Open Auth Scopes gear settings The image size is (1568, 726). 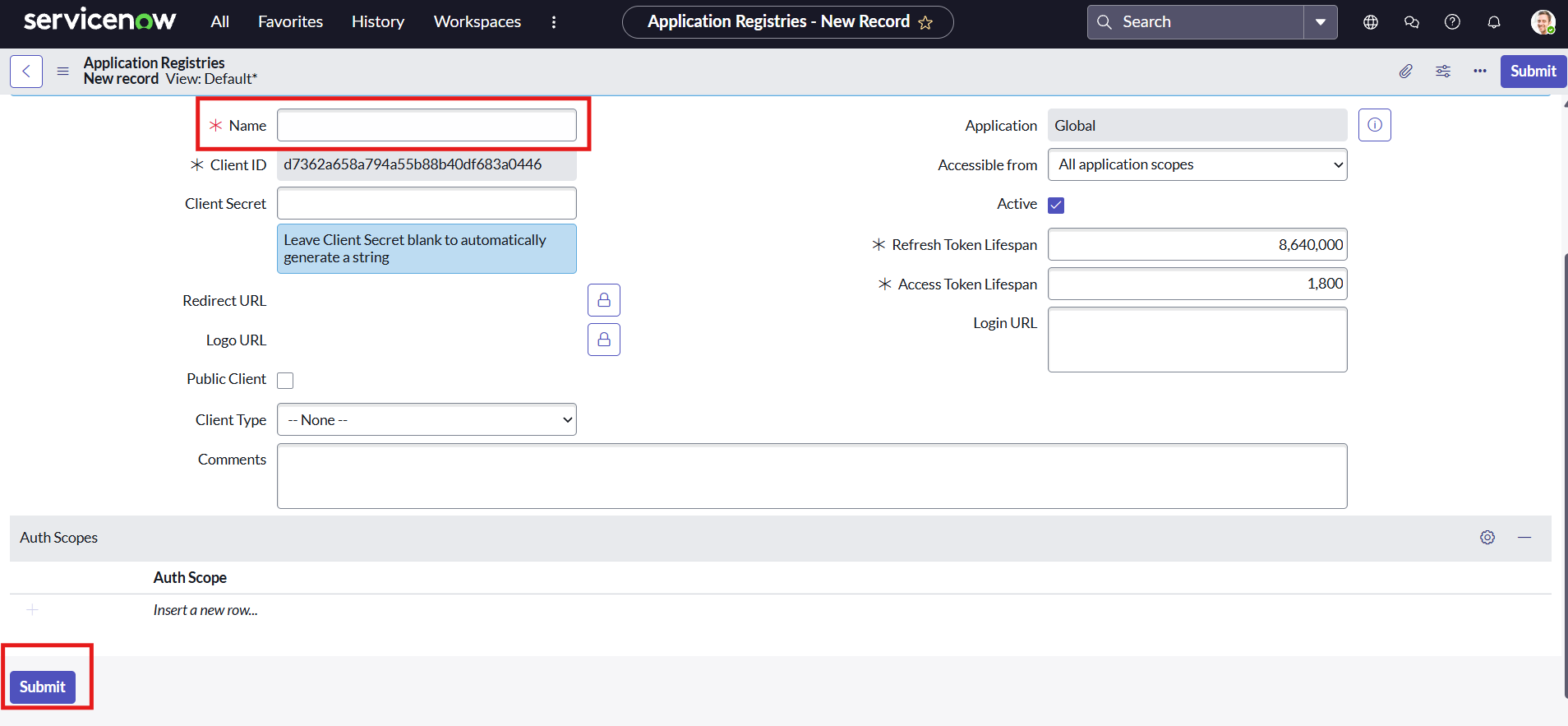pos(1487,537)
